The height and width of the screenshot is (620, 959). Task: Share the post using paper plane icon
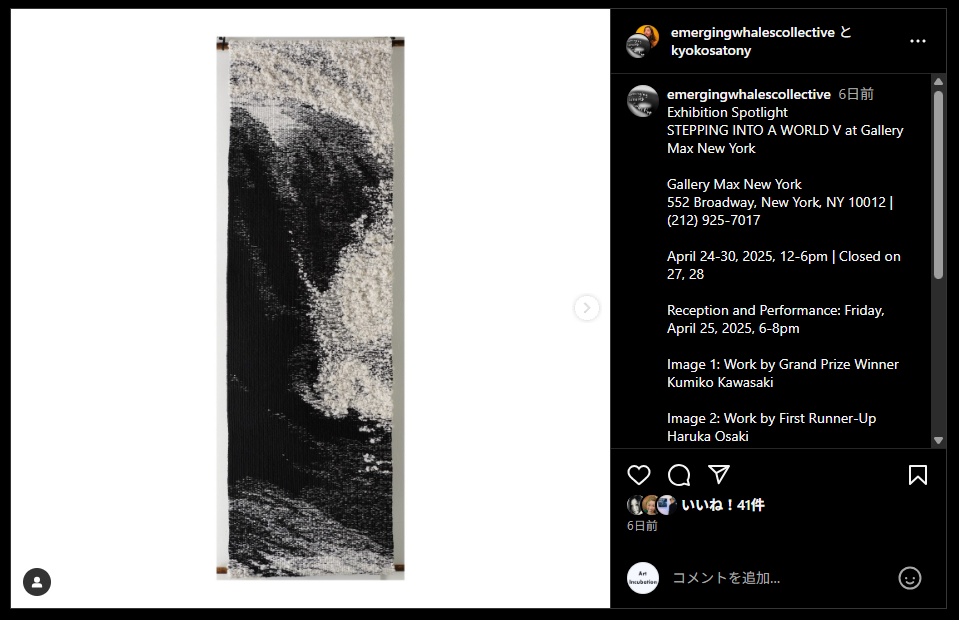pyautogui.click(x=719, y=474)
